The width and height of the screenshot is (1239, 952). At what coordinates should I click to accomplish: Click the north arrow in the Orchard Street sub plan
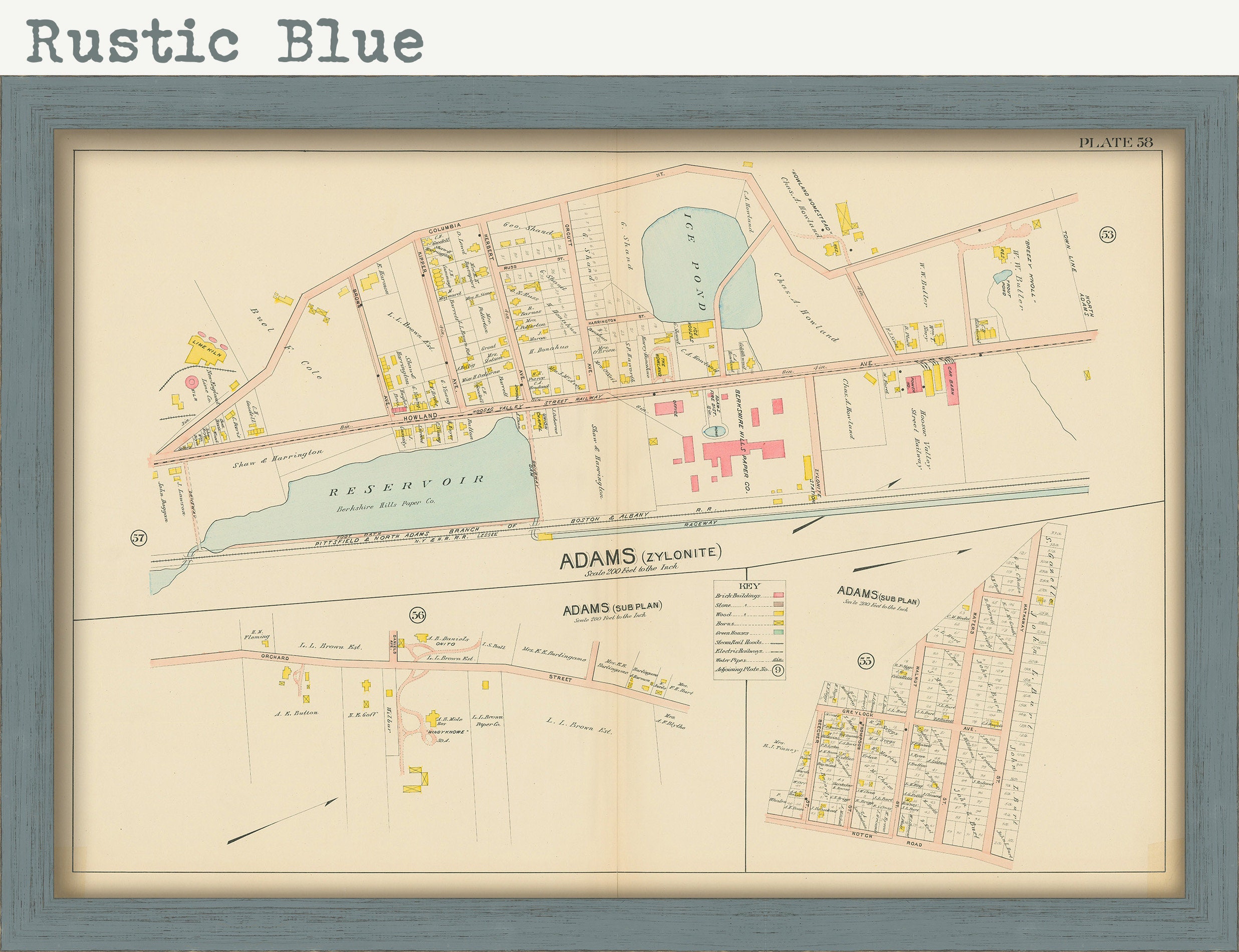pos(283,820)
